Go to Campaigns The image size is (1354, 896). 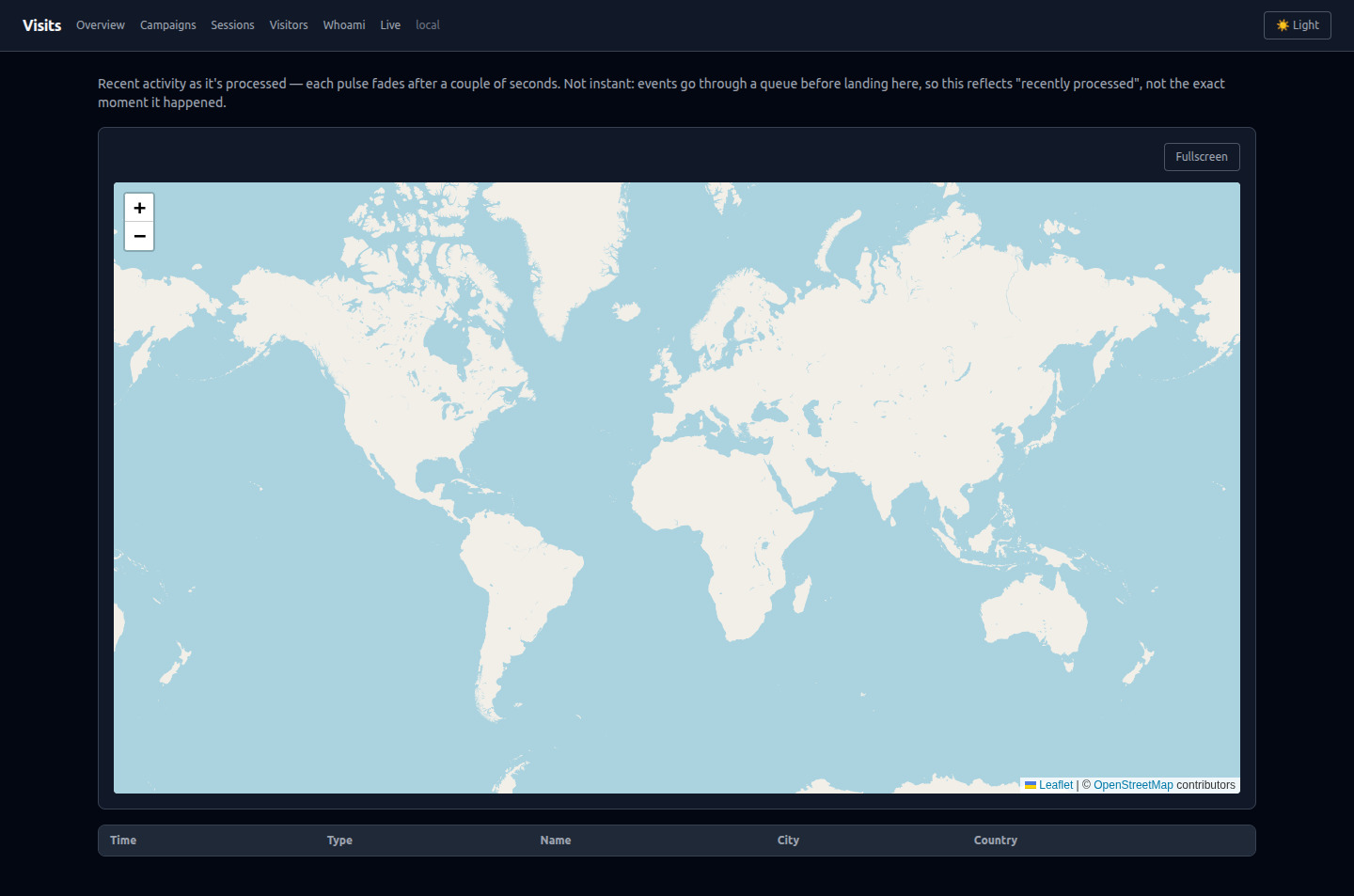[168, 25]
